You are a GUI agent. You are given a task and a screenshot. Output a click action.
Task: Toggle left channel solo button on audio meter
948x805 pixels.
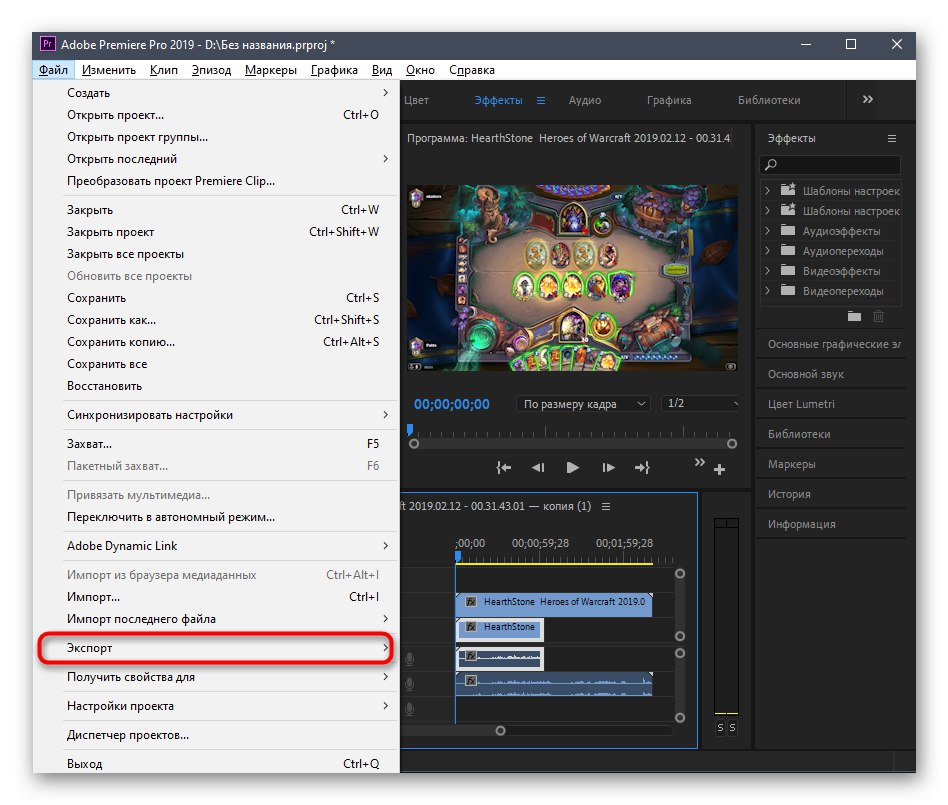click(720, 727)
